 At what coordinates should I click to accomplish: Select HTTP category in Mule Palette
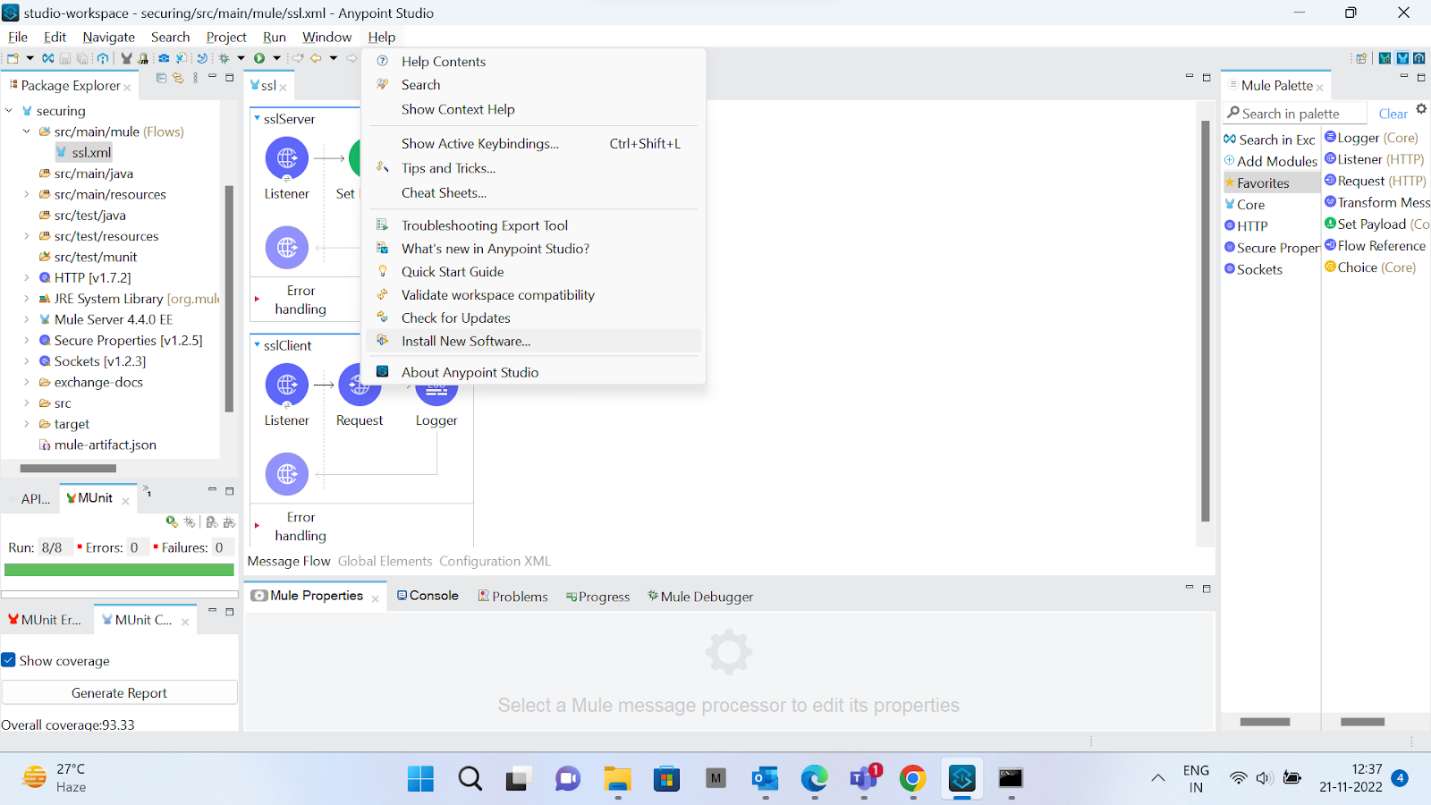tap(1246, 226)
